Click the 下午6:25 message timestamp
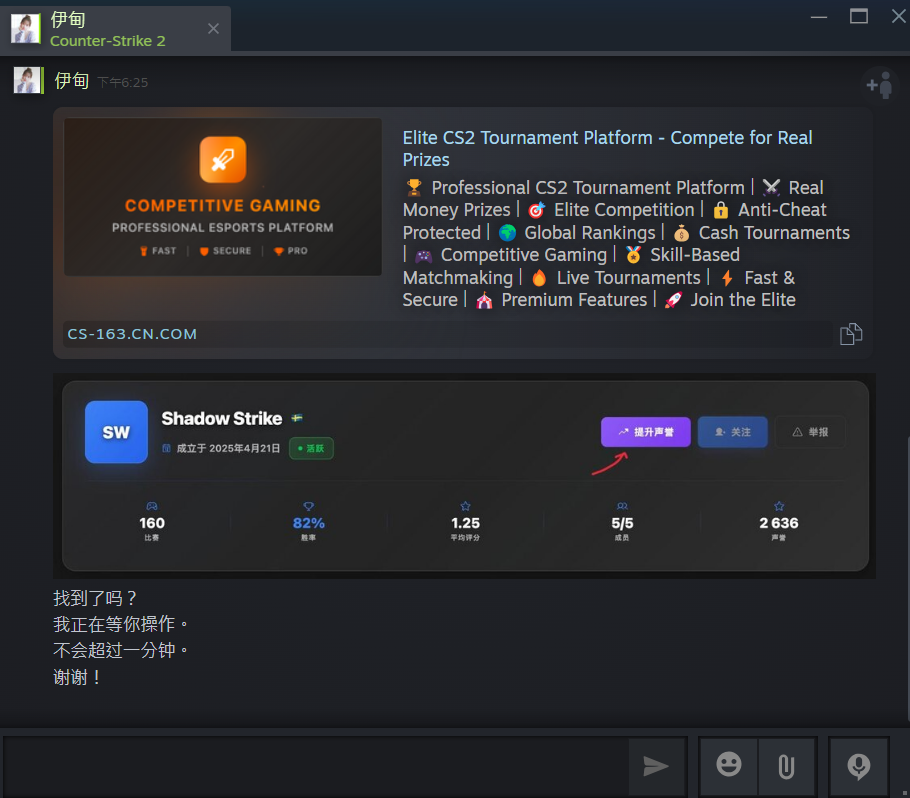 [122, 82]
